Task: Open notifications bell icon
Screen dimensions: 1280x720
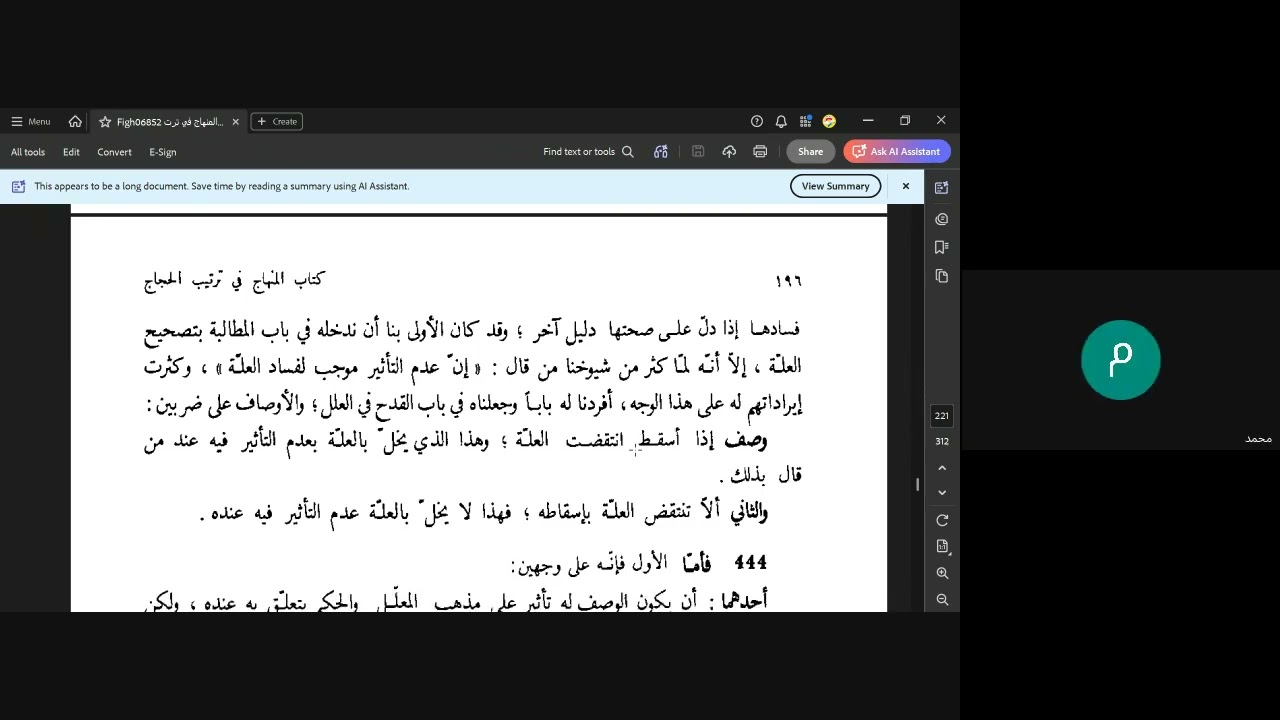Action: (781, 121)
